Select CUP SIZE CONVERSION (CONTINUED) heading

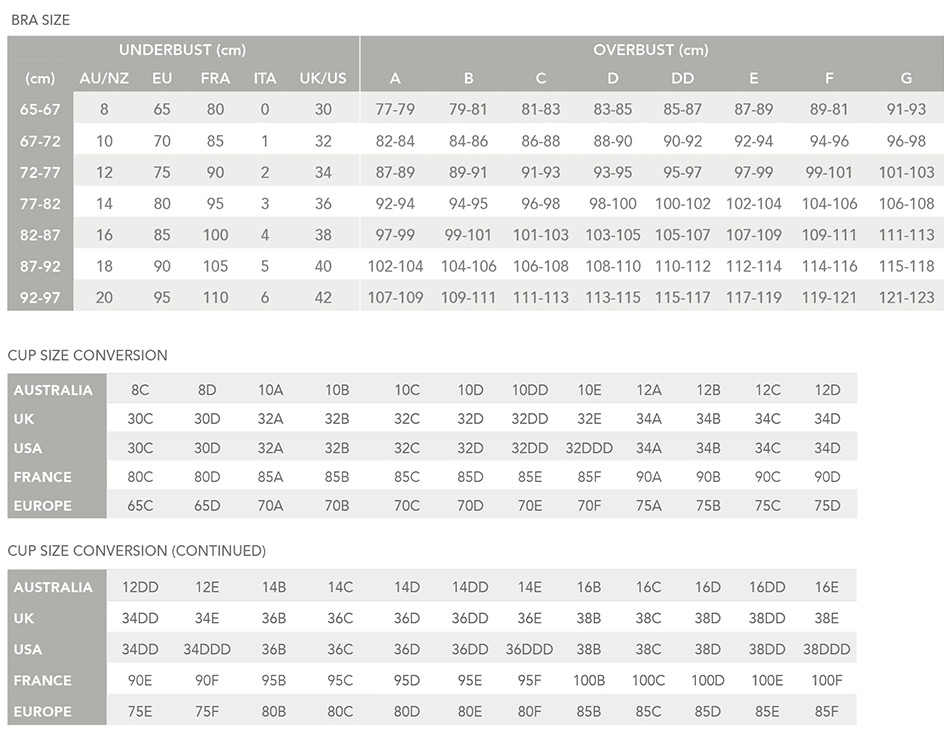tap(137, 551)
